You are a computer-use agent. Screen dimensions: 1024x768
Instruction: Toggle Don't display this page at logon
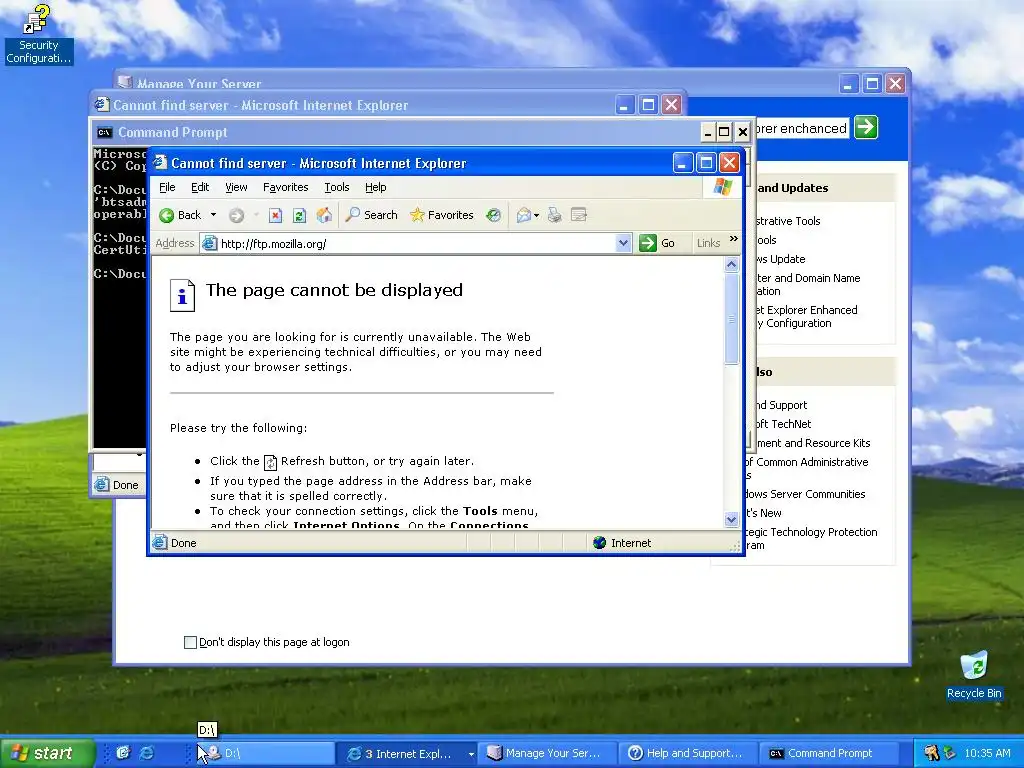pos(190,642)
